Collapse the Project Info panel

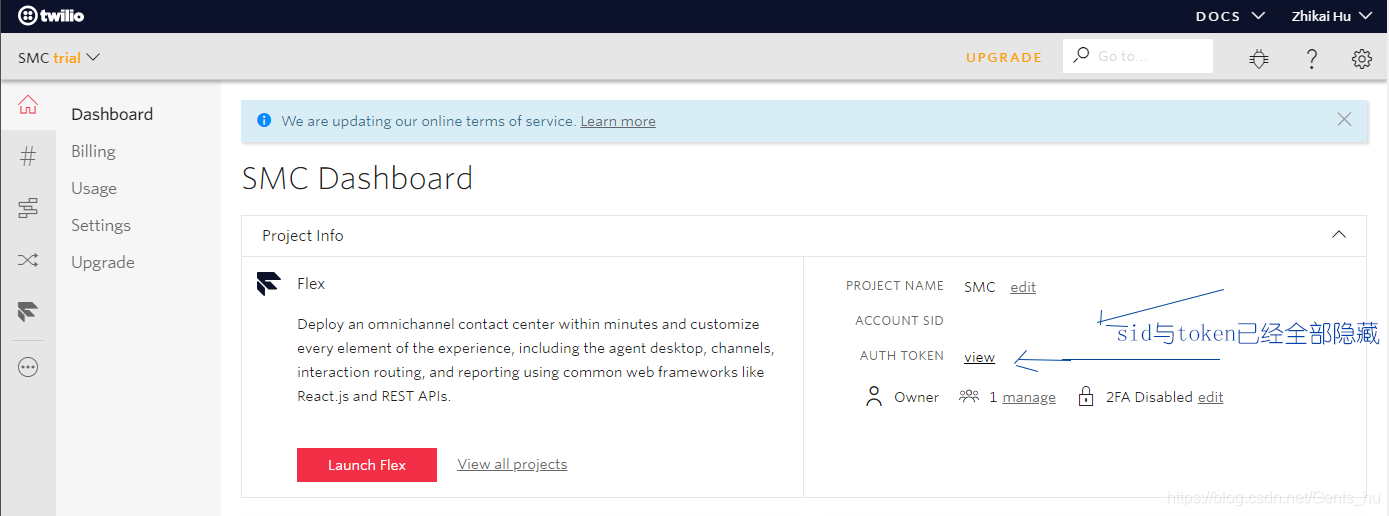tap(1339, 234)
